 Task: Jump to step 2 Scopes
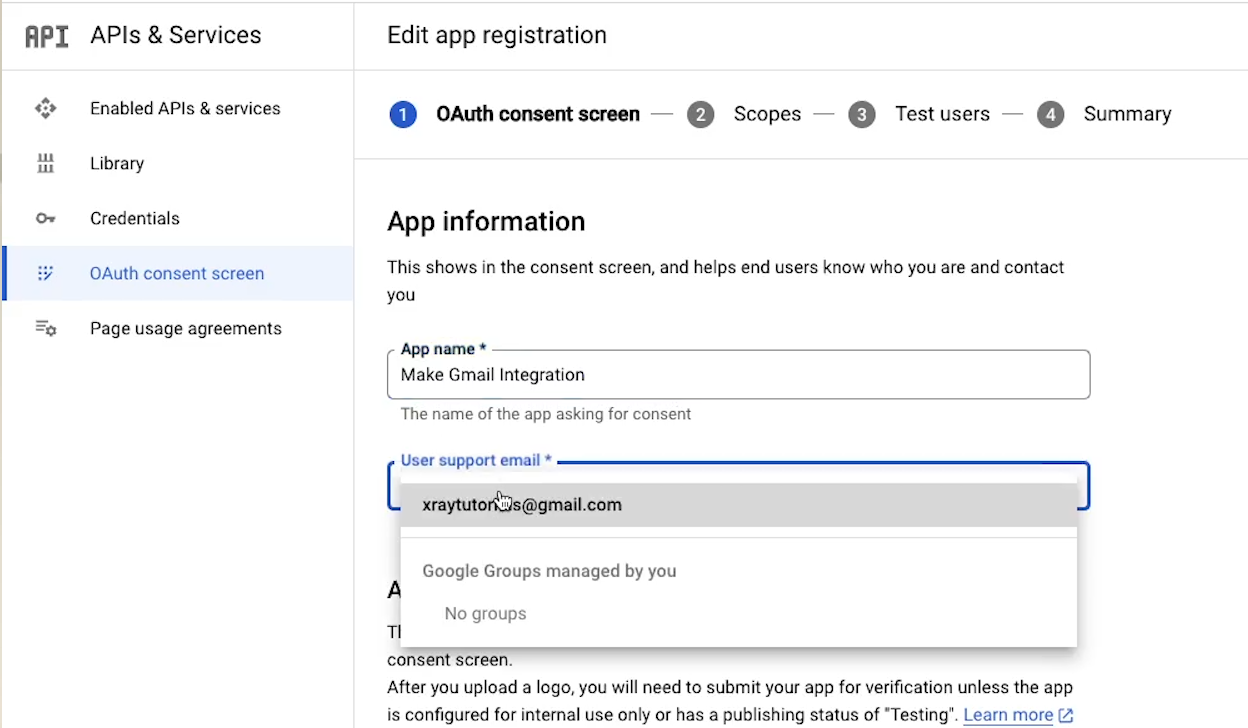tap(744, 114)
